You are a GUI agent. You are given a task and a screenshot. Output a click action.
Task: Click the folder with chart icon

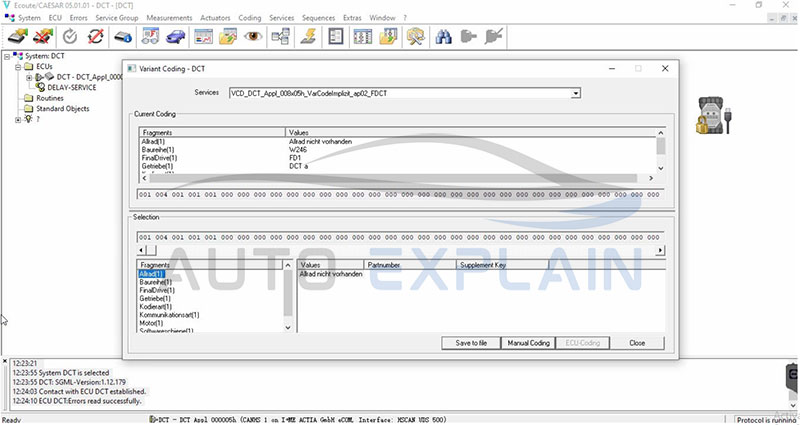pos(228,37)
